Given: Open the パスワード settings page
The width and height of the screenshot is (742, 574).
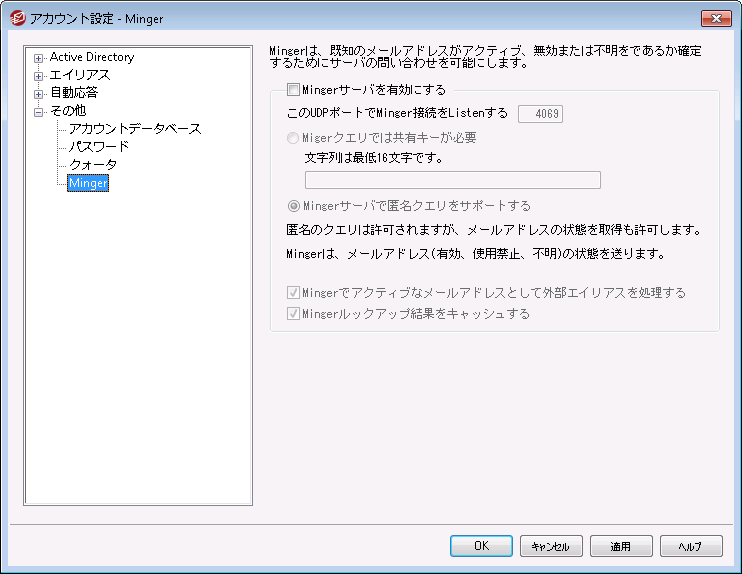Looking at the screenshot, I should (x=98, y=147).
